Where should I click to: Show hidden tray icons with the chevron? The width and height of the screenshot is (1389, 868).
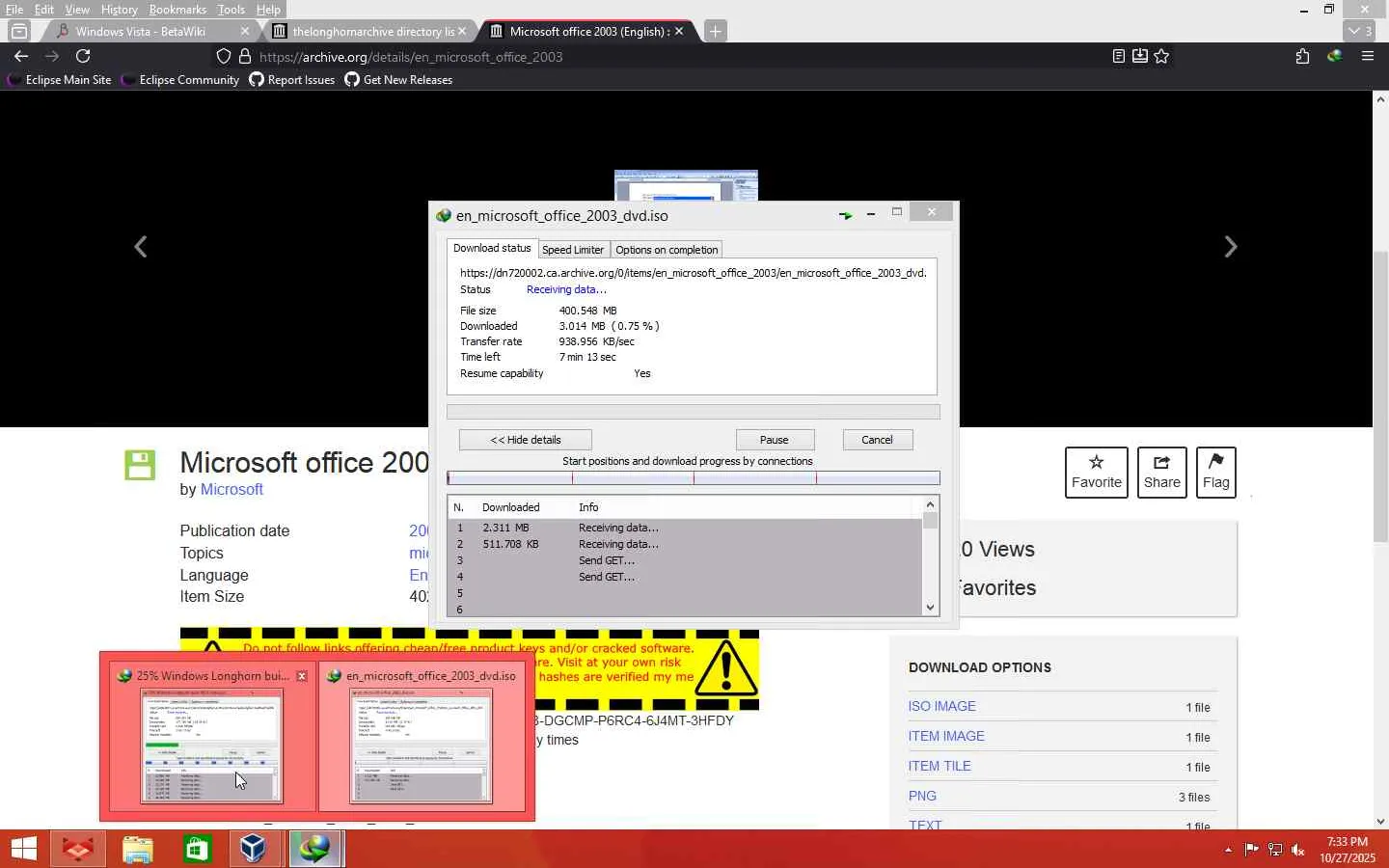coord(1228,850)
